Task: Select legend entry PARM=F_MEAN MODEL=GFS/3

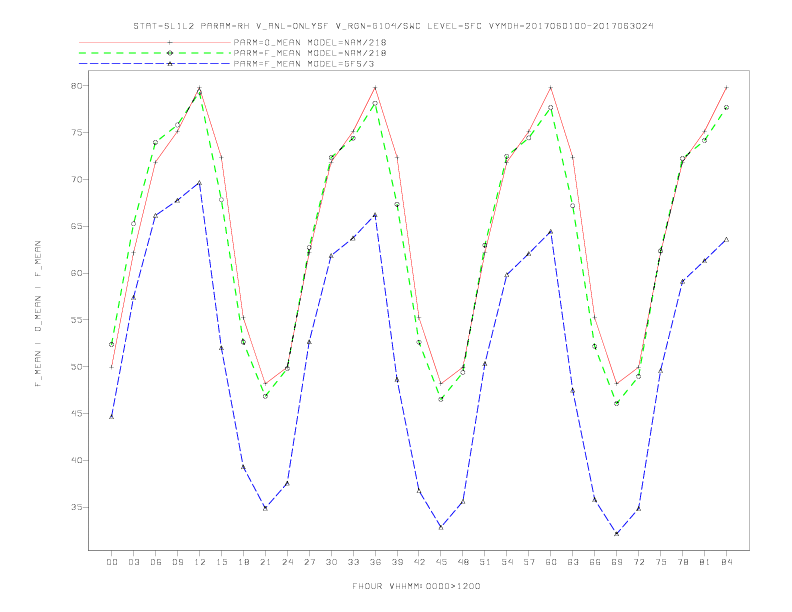Action: (x=304, y=64)
